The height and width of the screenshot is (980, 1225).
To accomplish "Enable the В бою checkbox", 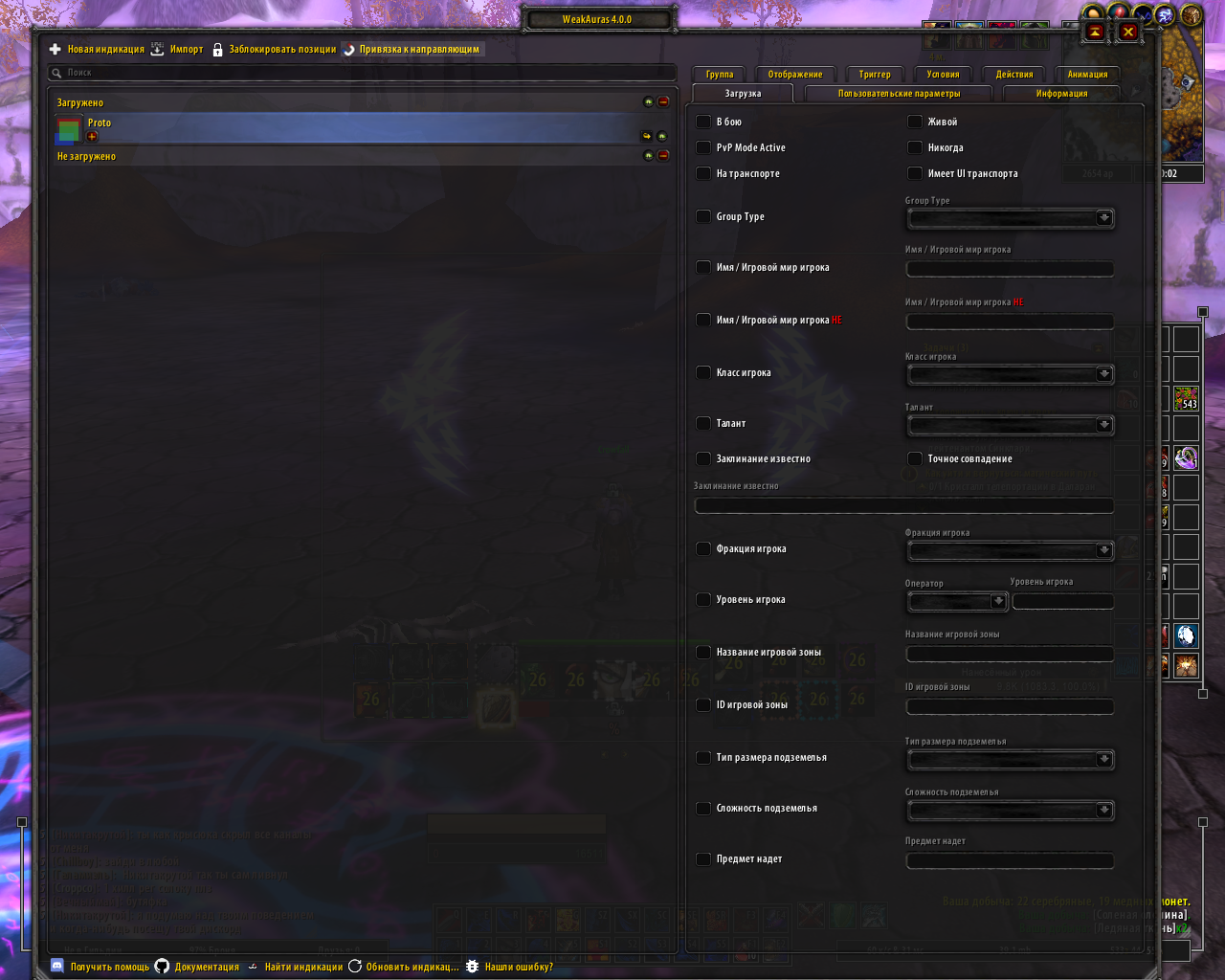I will click(x=703, y=122).
